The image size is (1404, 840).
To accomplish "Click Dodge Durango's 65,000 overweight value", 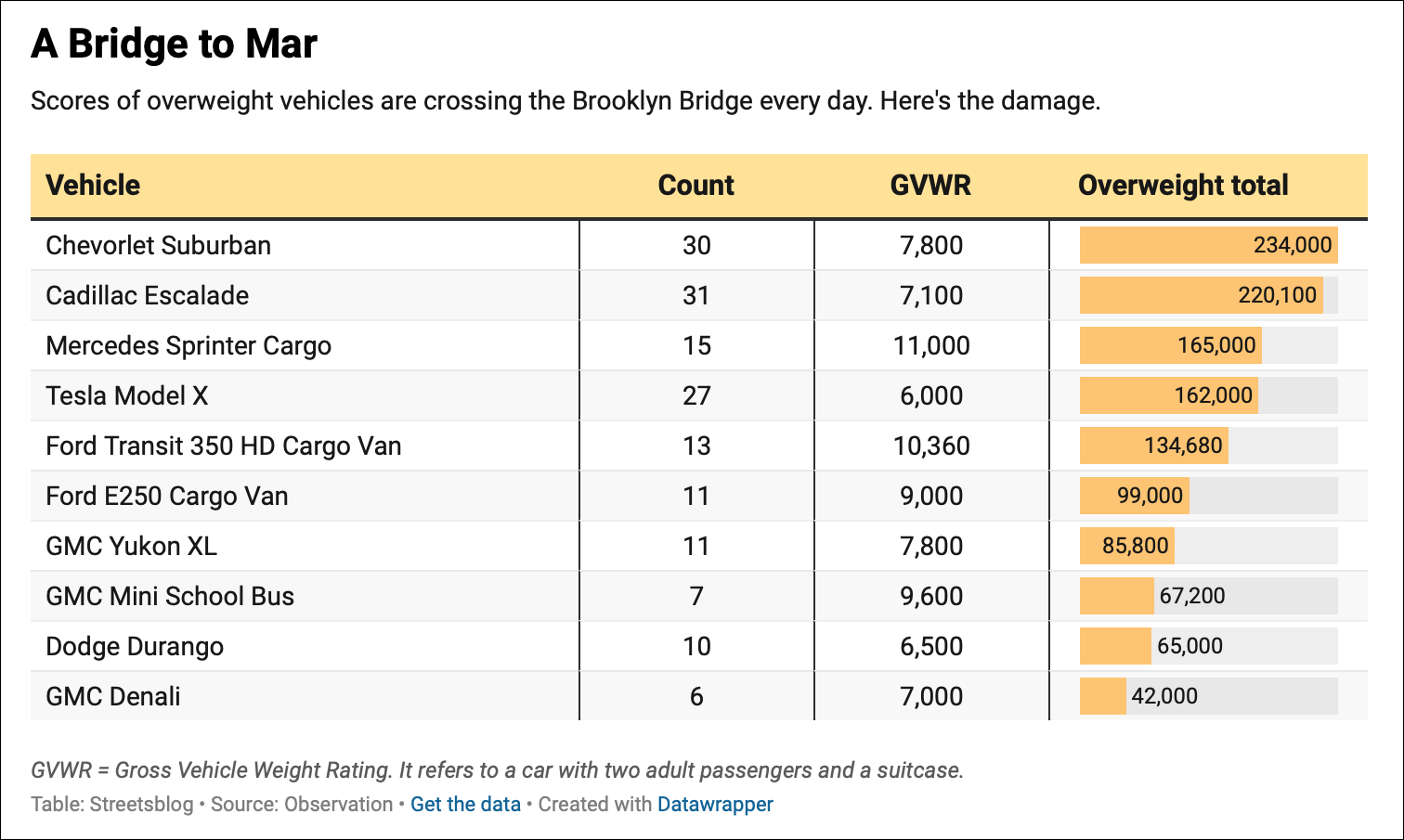I will tap(1189, 646).
